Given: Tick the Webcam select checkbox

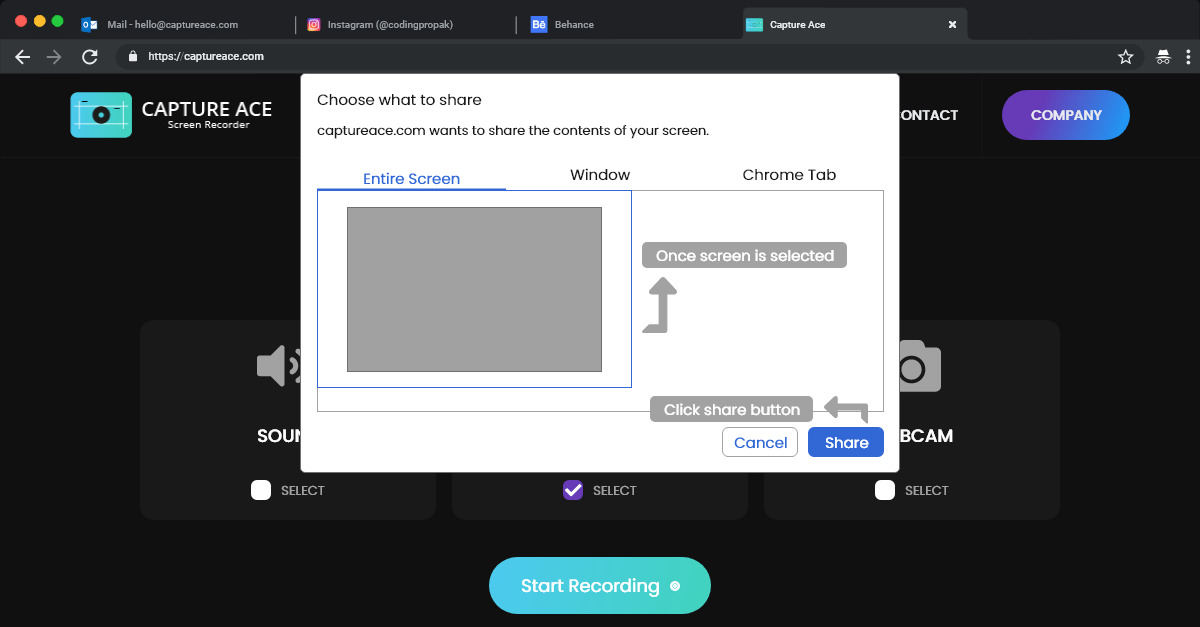Looking at the screenshot, I should point(885,490).
